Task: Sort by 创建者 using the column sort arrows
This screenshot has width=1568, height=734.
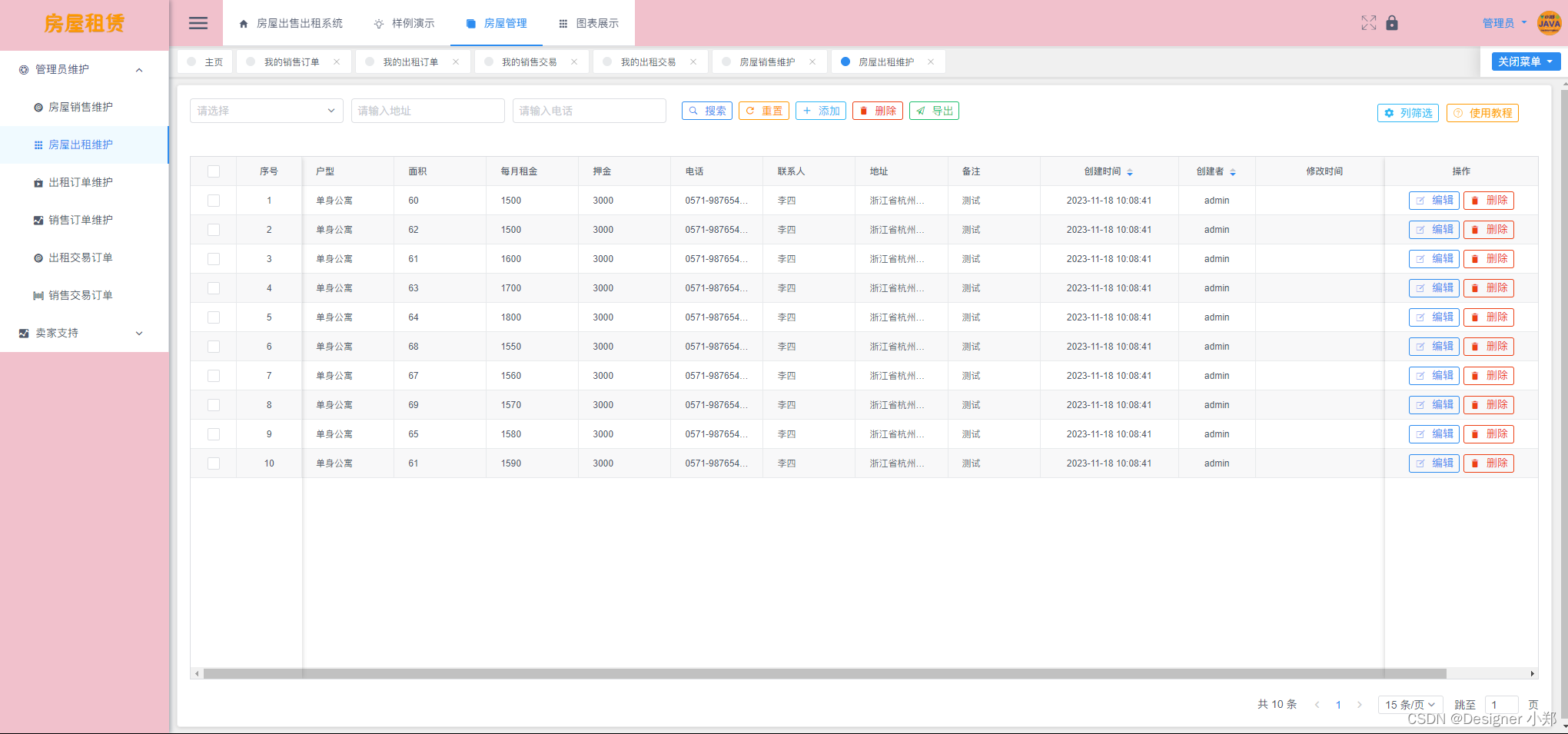Action: coord(1233,172)
